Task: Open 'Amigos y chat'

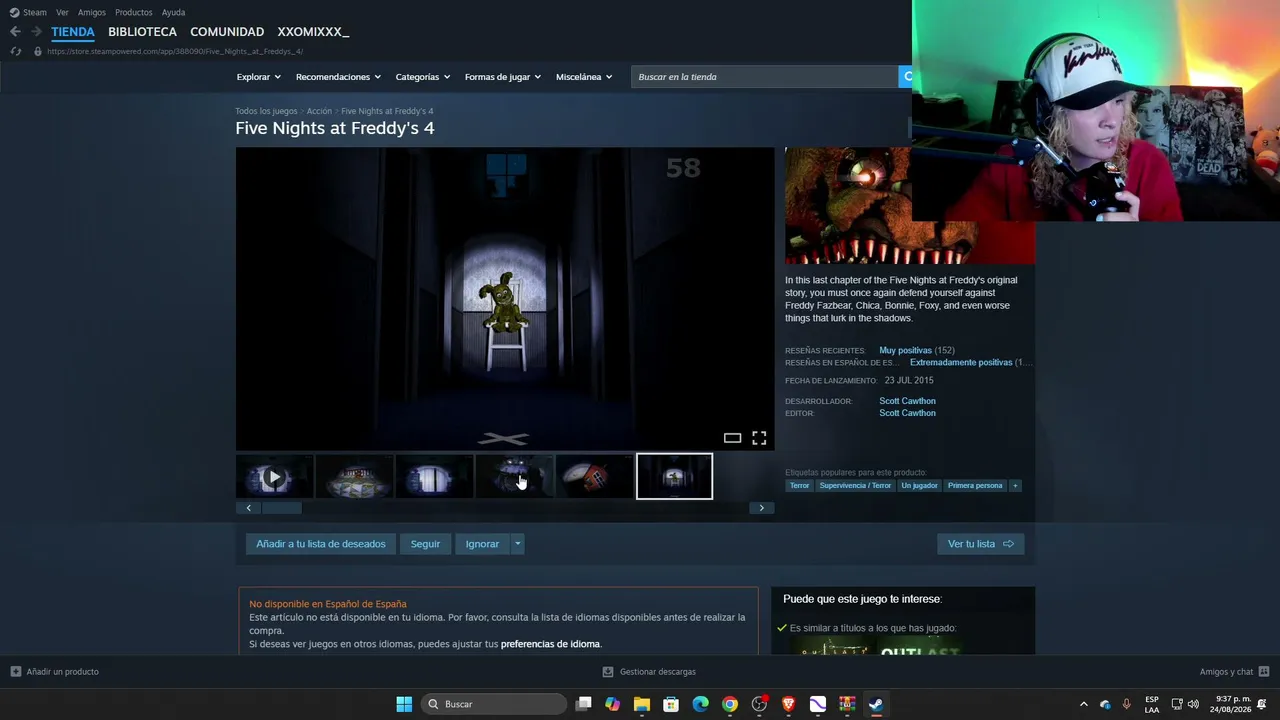Action: click(1234, 672)
